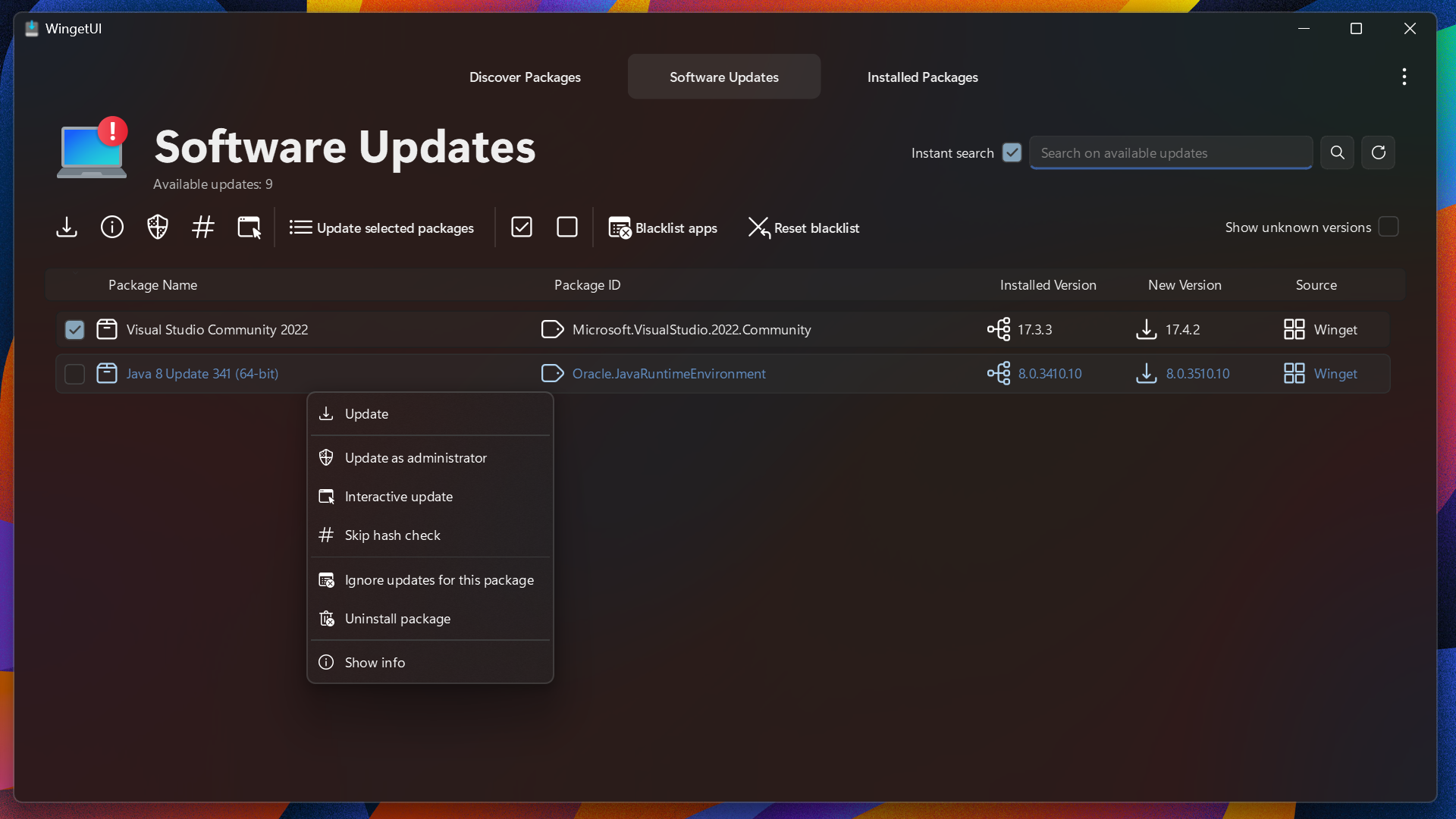
Task: Select the download updates icon
Action: (x=67, y=227)
